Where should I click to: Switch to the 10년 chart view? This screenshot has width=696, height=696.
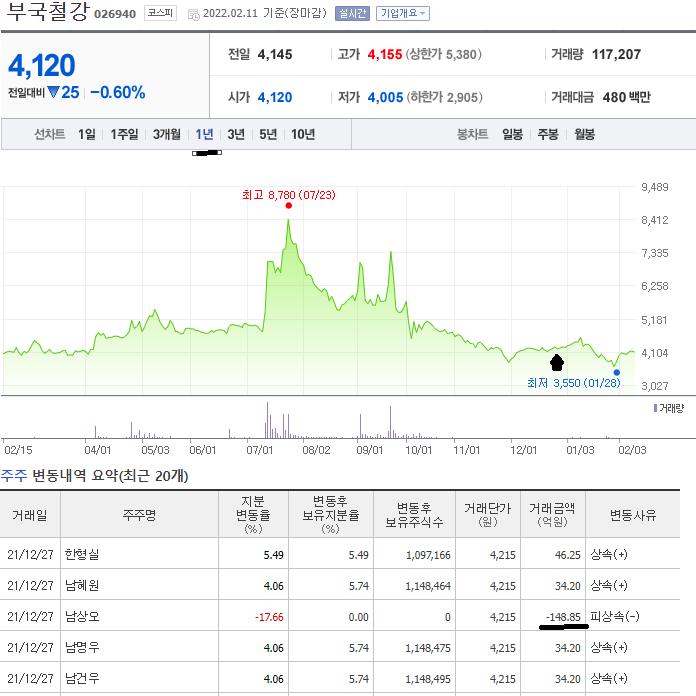(x=303, y=134)
